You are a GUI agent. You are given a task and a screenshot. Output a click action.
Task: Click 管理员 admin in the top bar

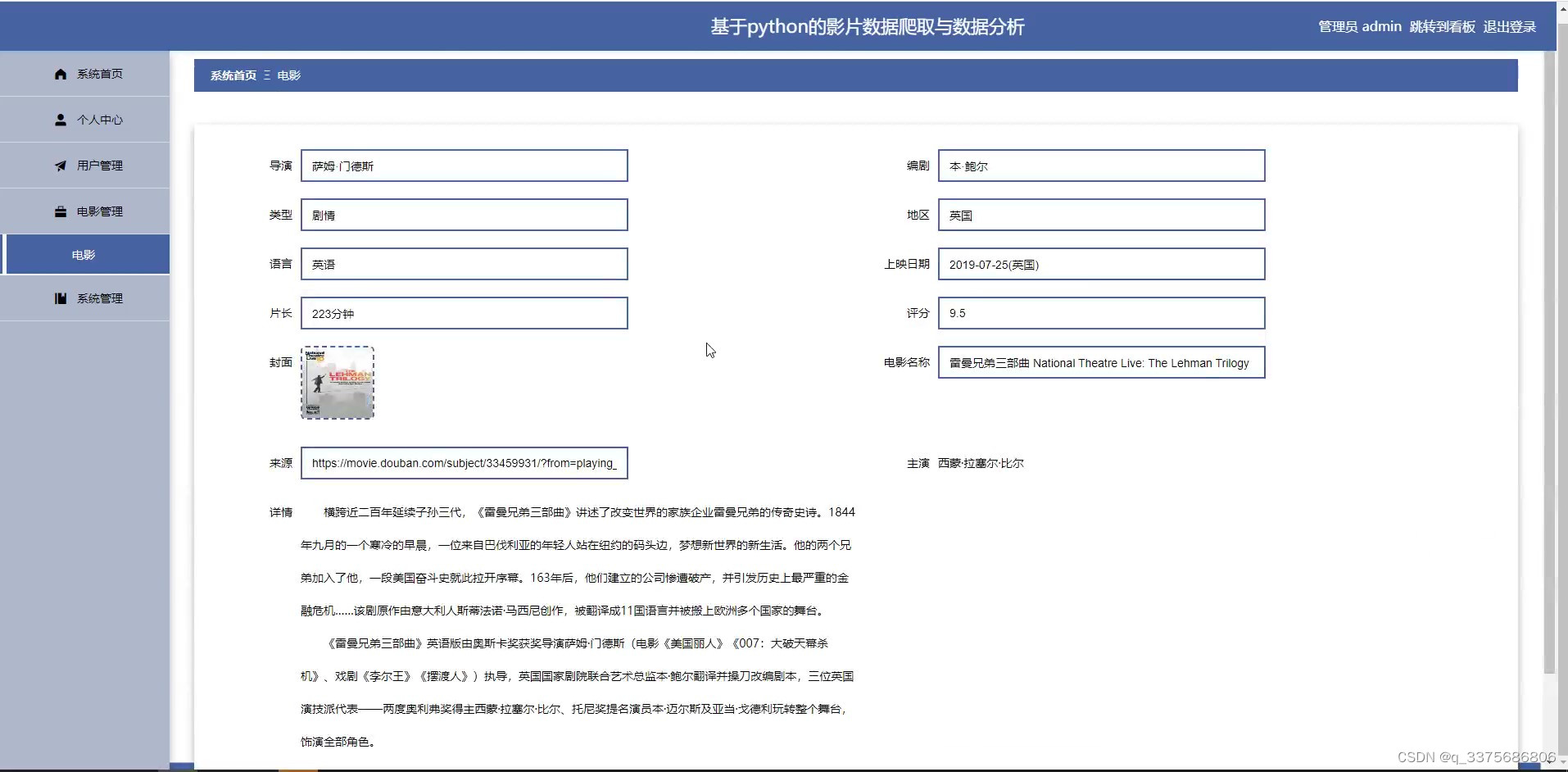(x=1359, y=26)
